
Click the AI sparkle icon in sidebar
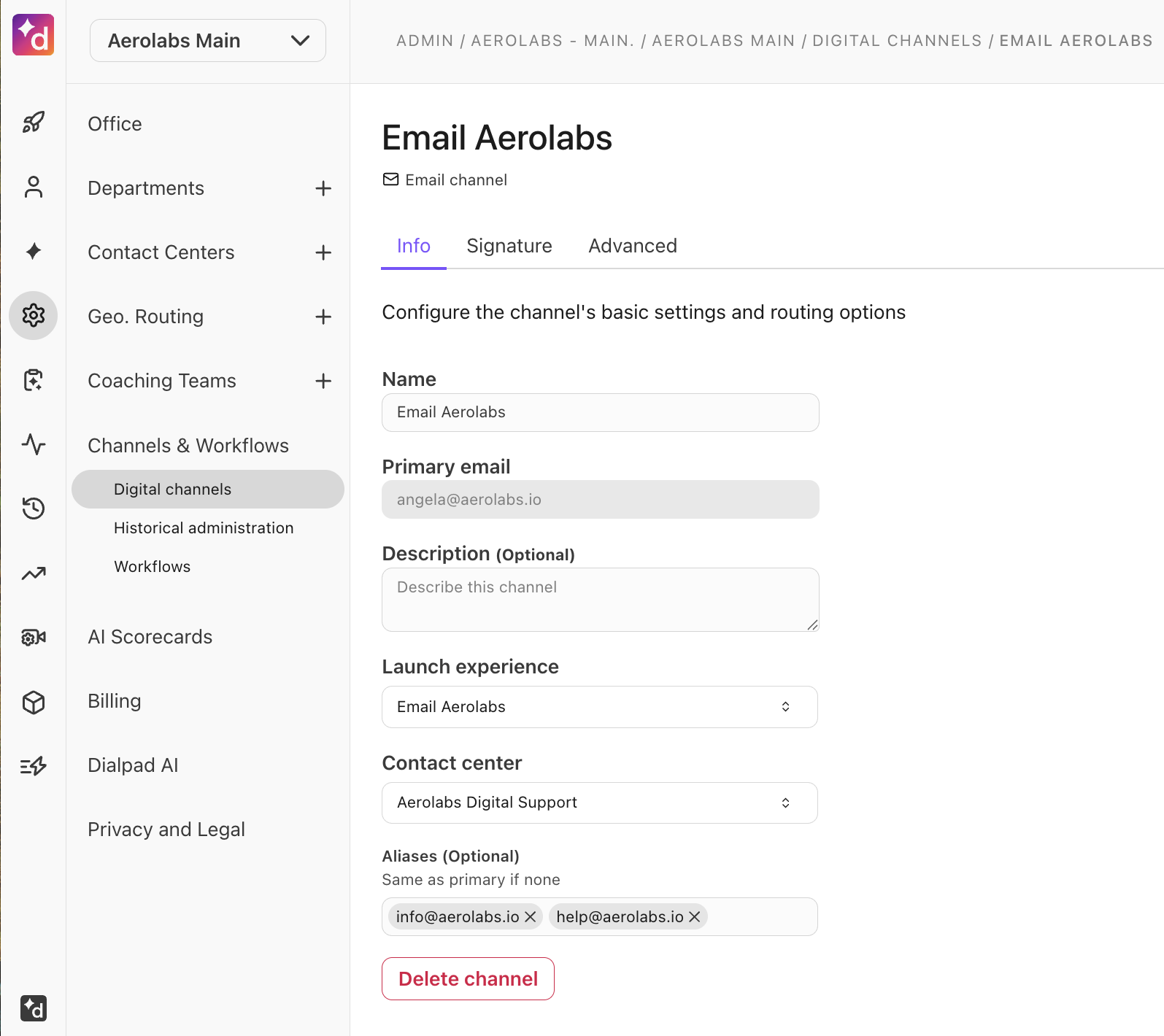click(34, 251)
